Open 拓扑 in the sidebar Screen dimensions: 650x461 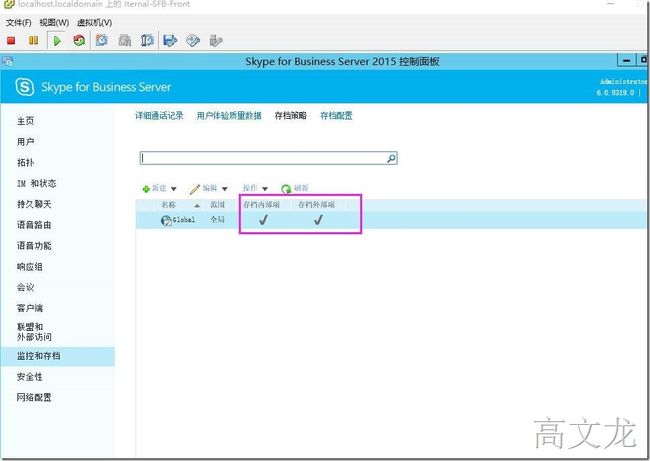pyautogui.click(x=25, y=163)
